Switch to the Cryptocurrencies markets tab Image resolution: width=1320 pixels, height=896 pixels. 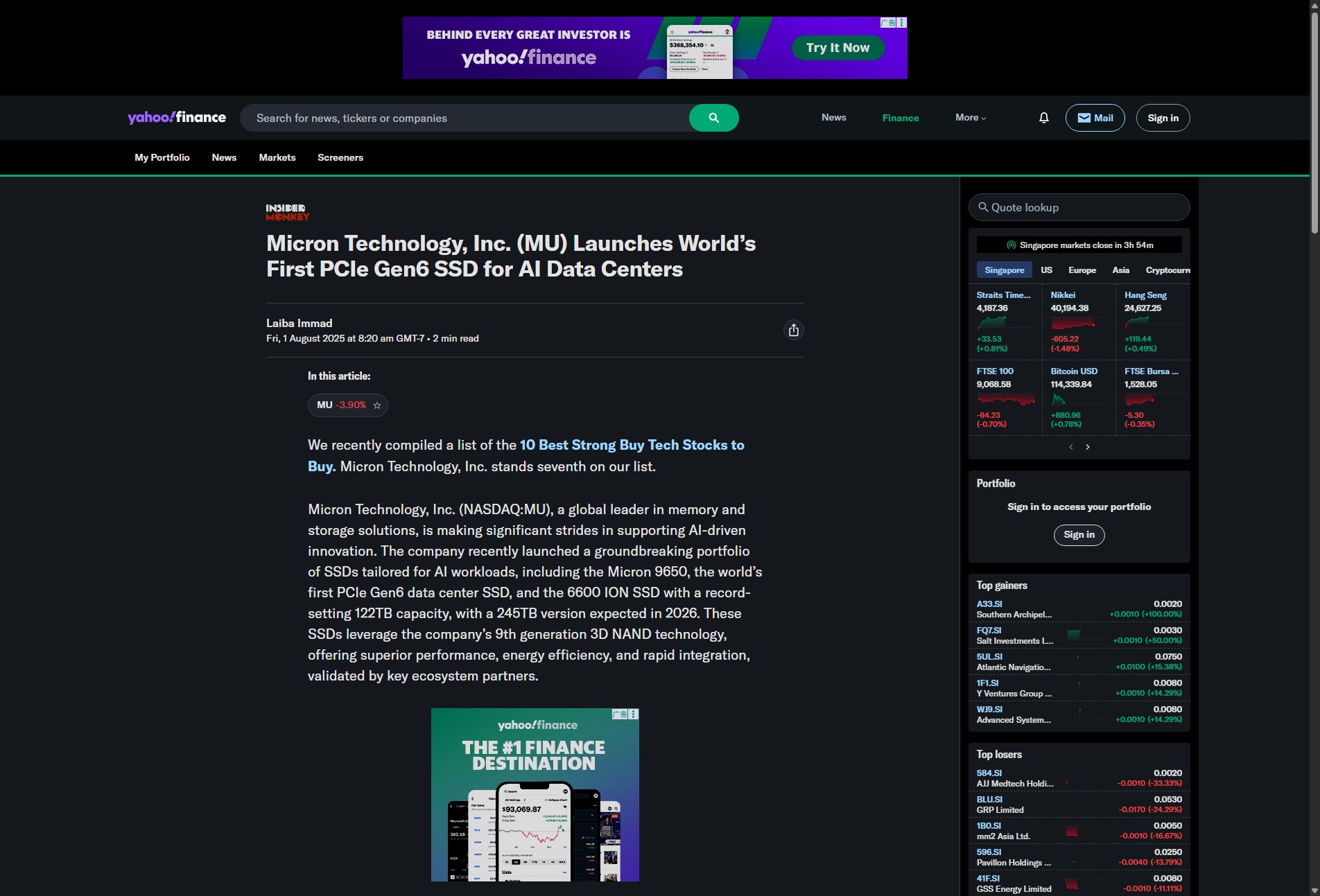[1167, 270]
